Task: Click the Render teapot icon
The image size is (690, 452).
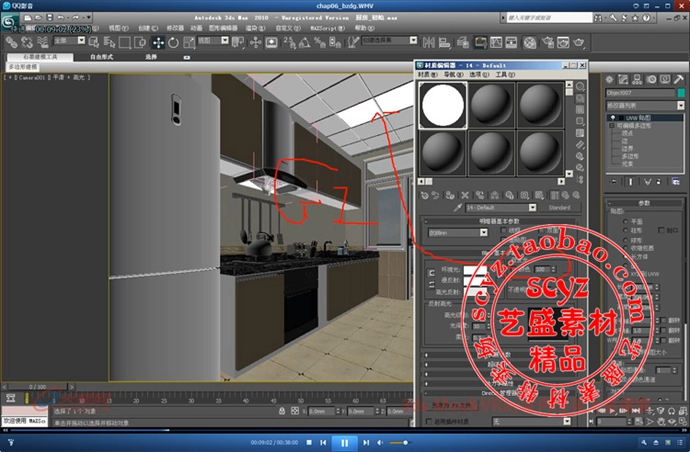Action: coord(579,42)
